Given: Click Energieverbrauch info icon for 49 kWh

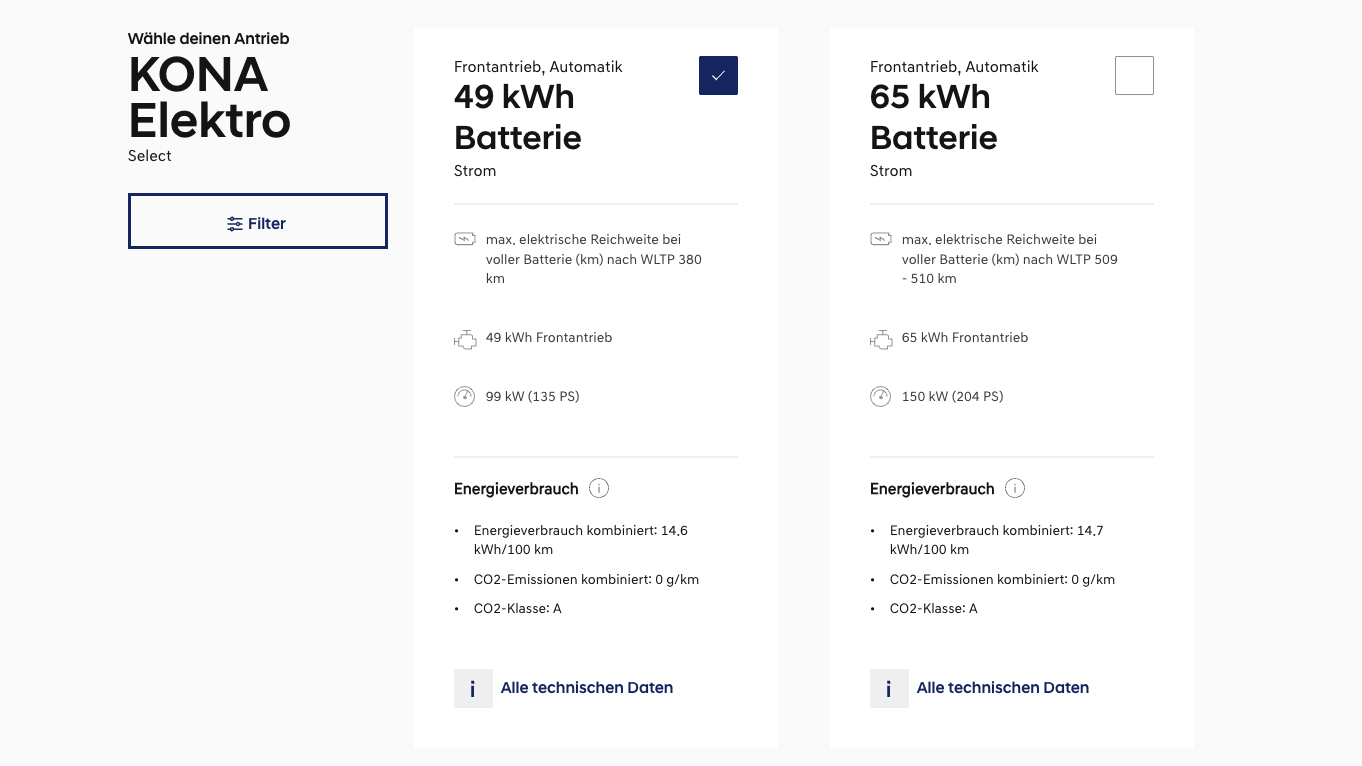Looking at the screenshot, I should pos(599,489).
